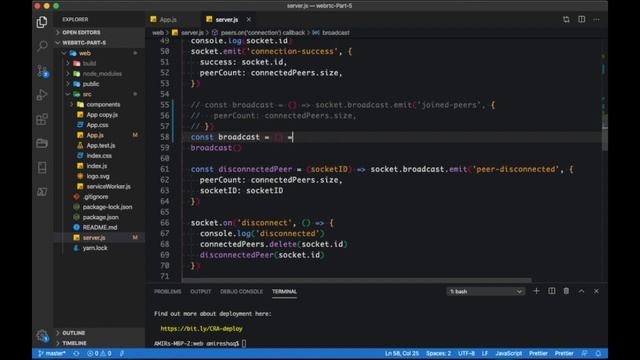
Task: Switch to the App.js editor tab
Action: (167, 20)
